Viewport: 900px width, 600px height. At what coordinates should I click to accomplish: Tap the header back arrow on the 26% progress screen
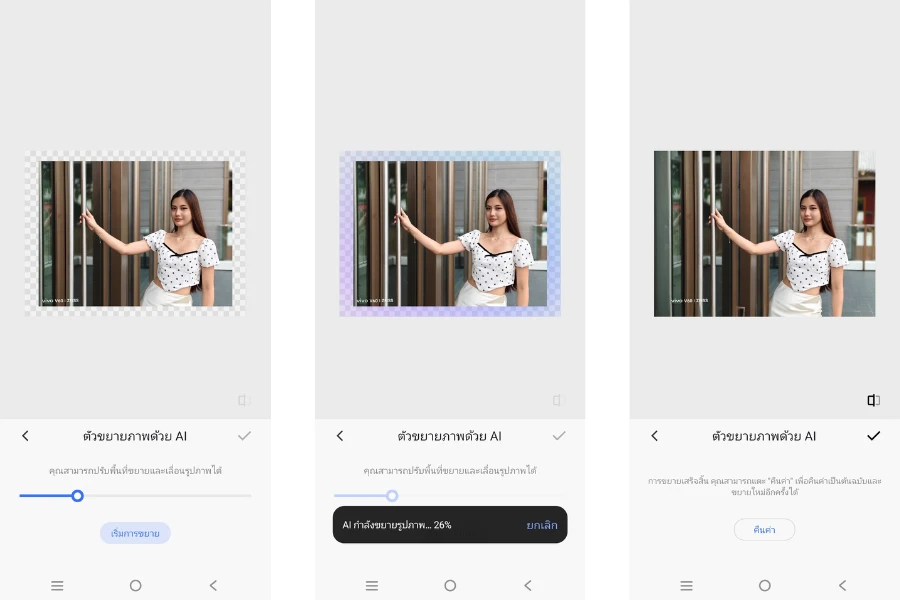(340, 436)
